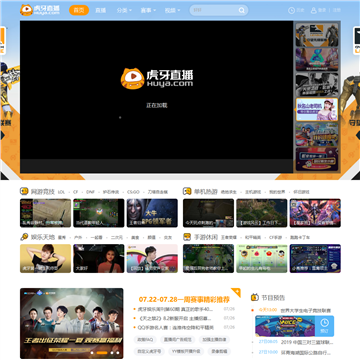Screen dimensions: 360x360
Task: Open first stream thumbnail under 手游休闲
Action: [208, 258]
